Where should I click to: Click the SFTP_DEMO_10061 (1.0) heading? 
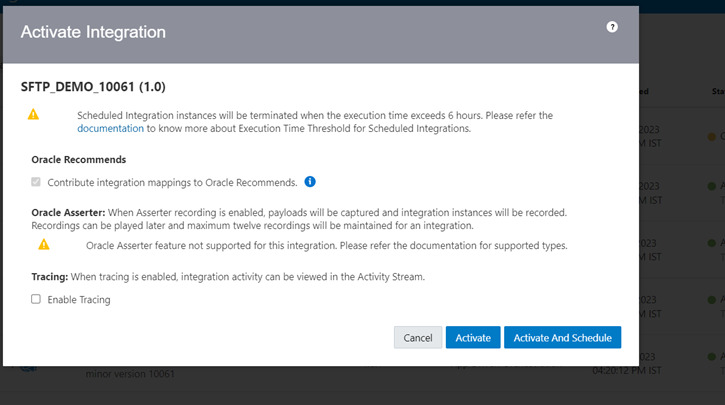pos(93,87)
